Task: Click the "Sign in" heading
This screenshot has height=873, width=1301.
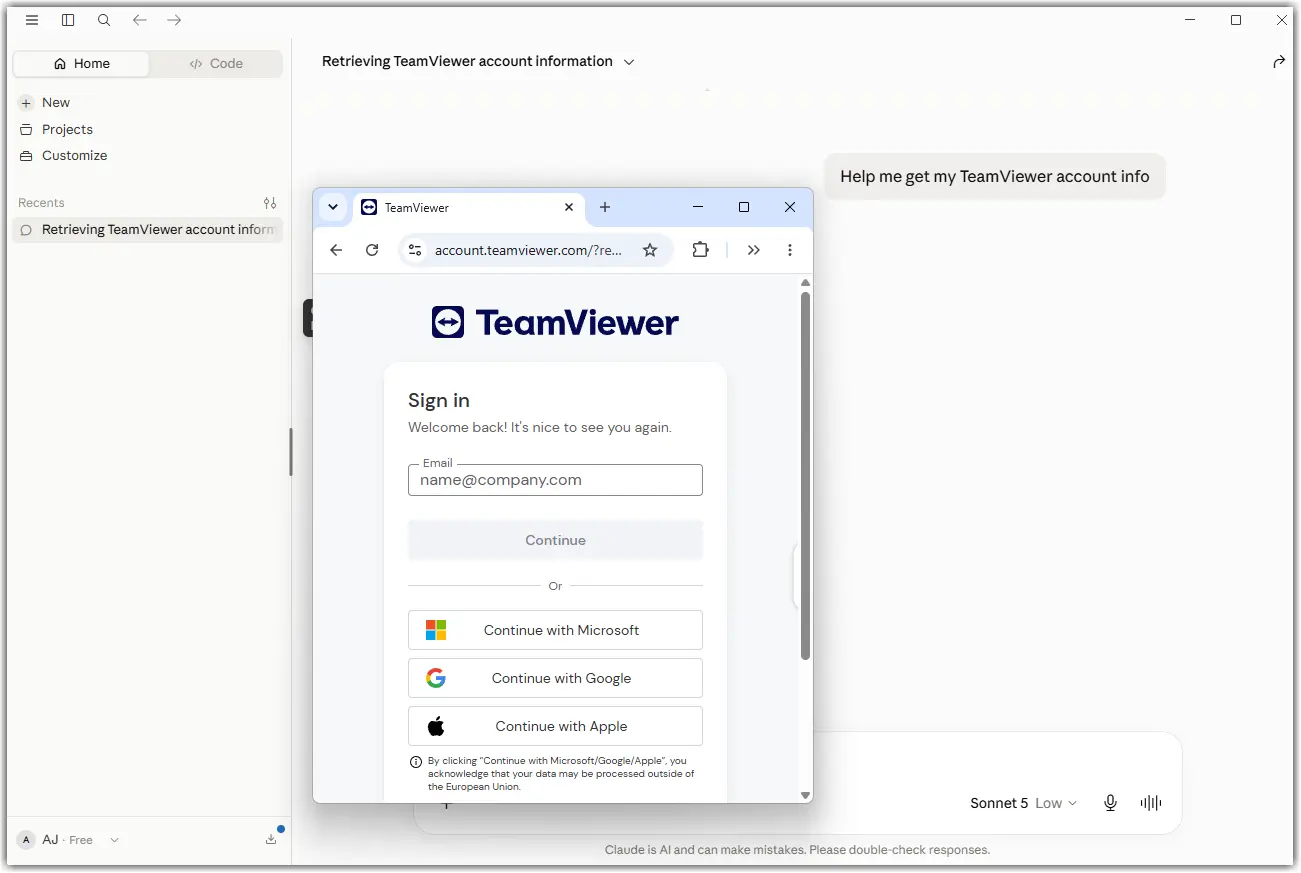Action: pos(439,400)
